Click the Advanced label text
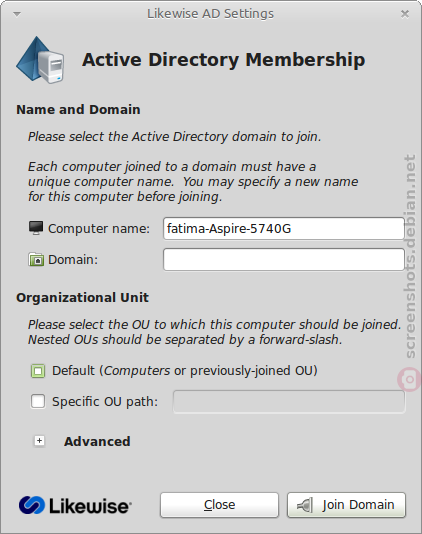 pos(97,441)
